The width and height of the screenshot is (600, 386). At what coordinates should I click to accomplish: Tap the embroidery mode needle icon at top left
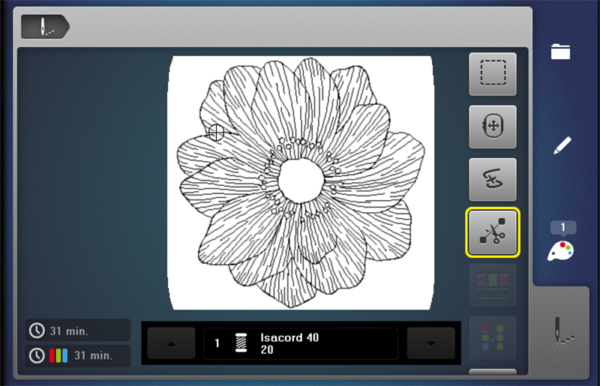pos(45,27)
